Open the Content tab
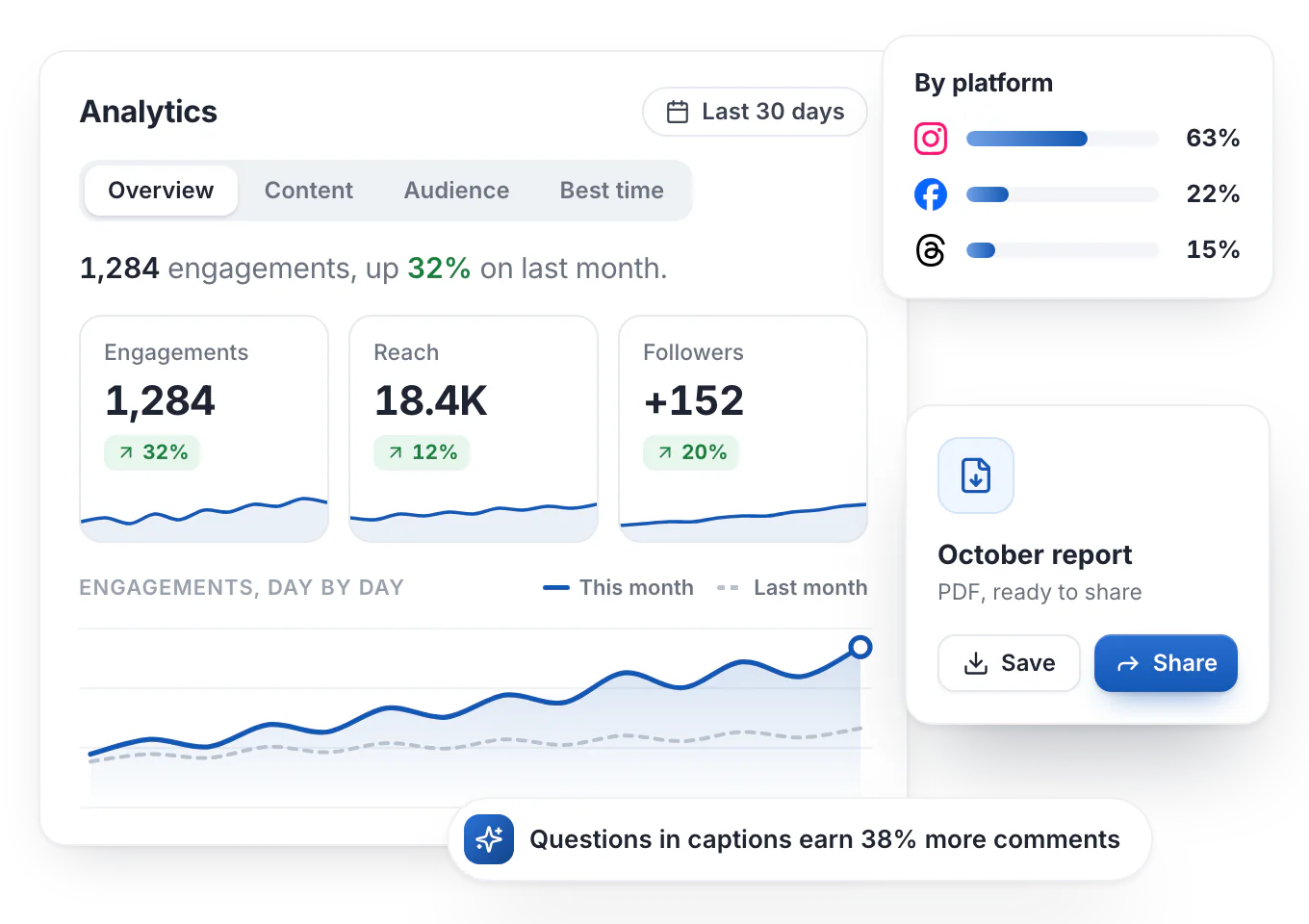 pyautogui.click(x=309, y=191)
